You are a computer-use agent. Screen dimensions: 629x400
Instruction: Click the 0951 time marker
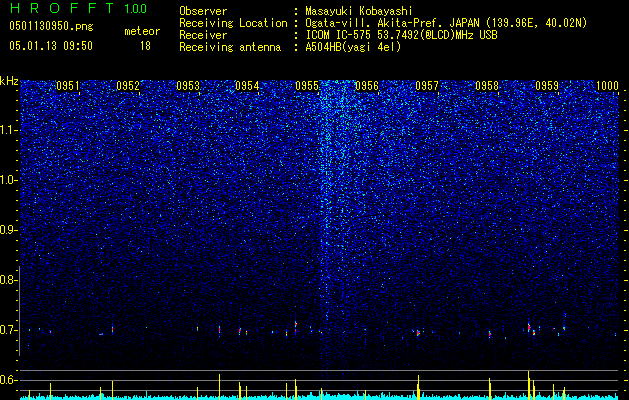pyautogui.click(x=68, y=85)
